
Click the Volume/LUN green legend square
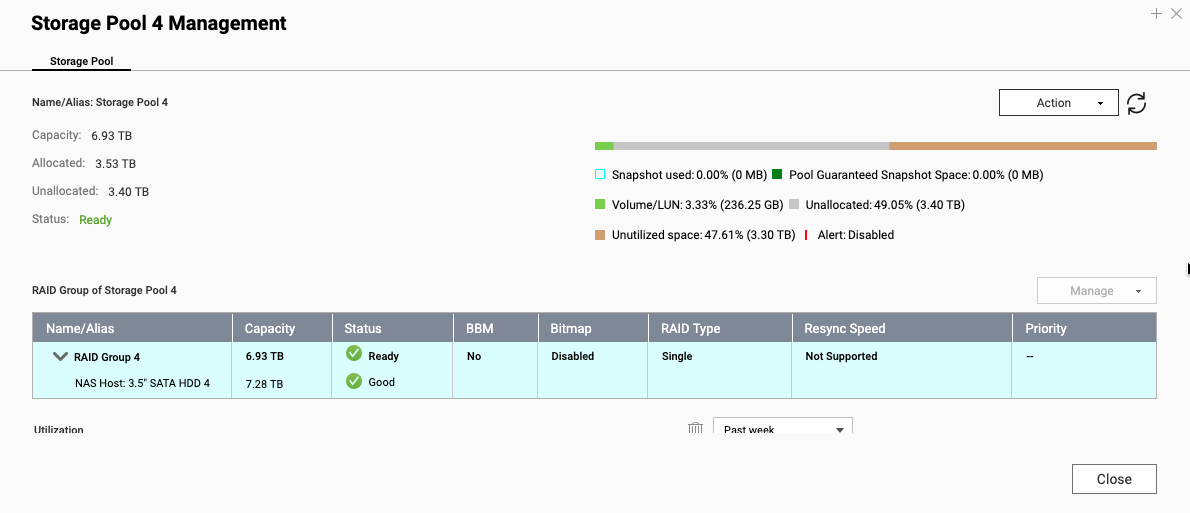pyautogui.click(x=600, y=205)
